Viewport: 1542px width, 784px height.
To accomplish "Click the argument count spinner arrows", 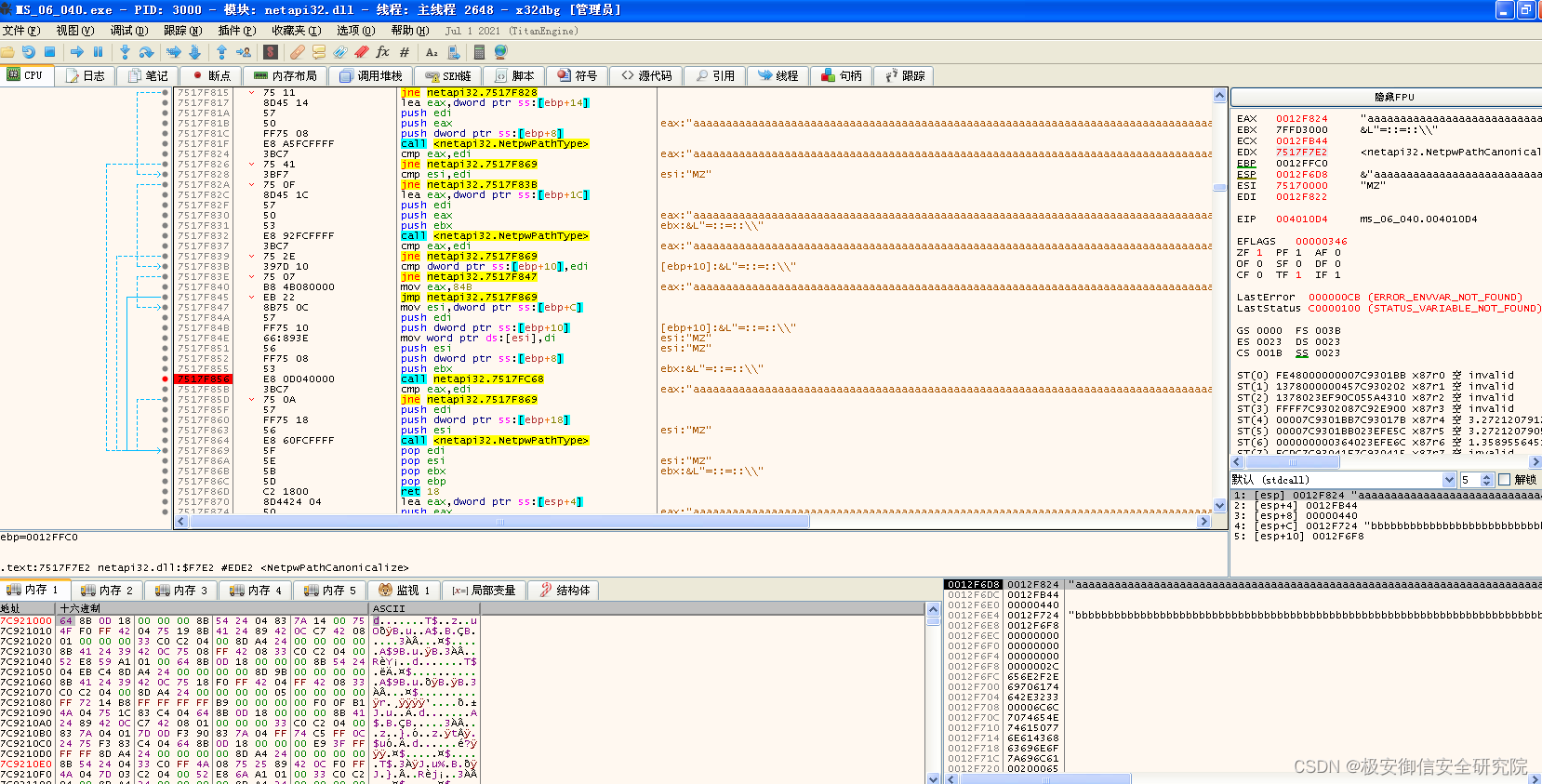I will click(1486, 480).
